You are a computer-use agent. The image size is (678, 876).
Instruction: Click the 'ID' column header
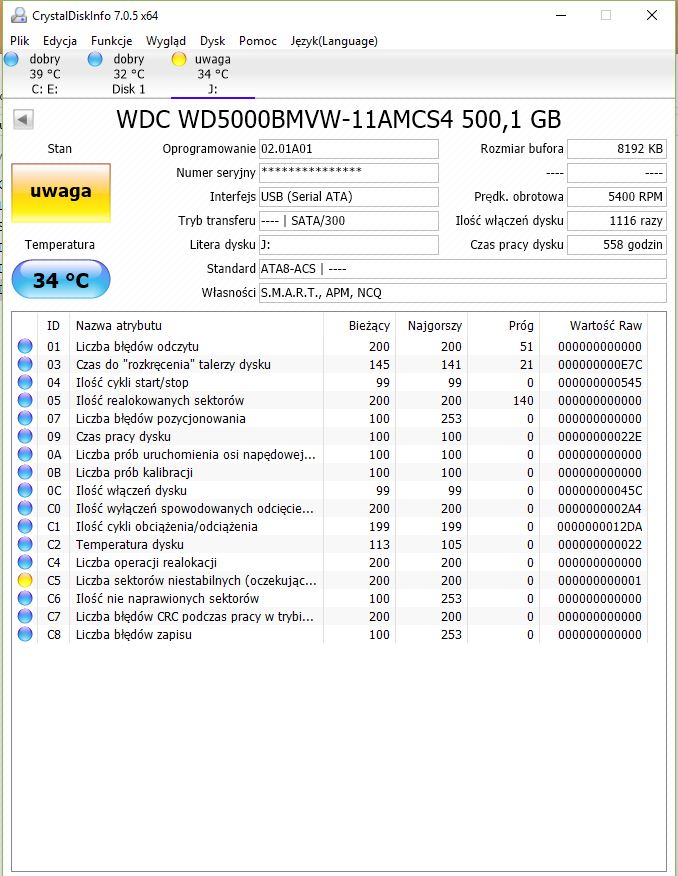tap(54, 326)
